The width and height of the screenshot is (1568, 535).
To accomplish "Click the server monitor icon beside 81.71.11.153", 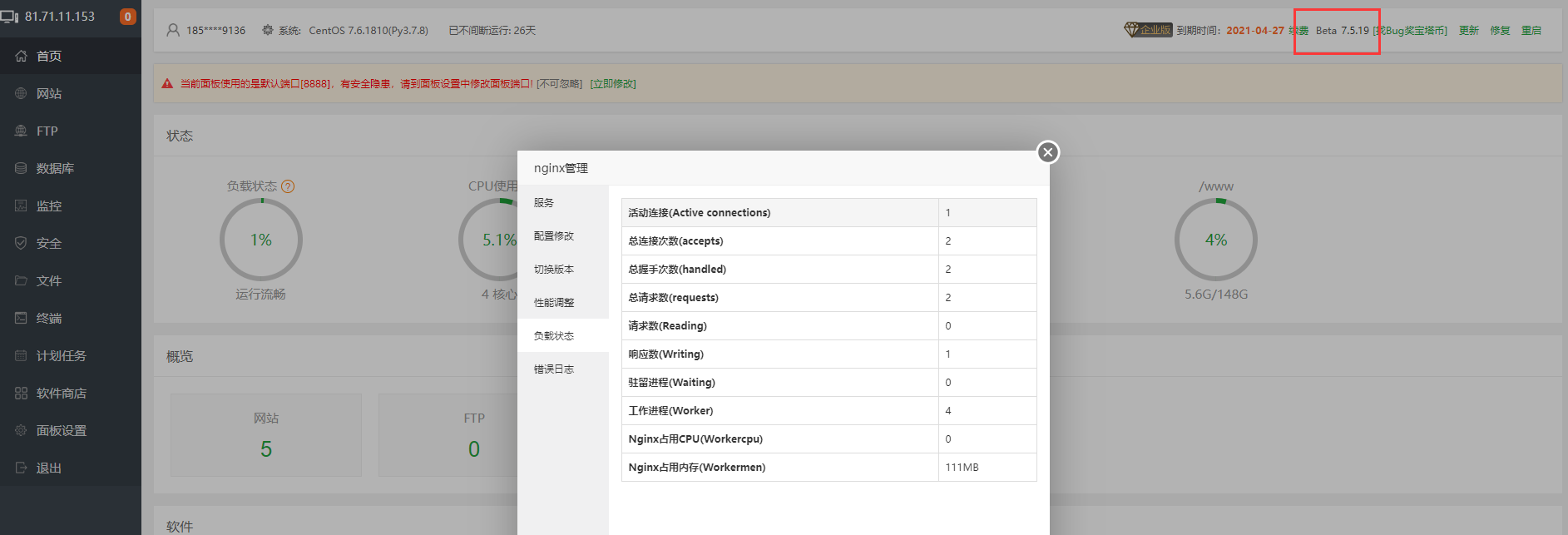I will click(10, 17).
